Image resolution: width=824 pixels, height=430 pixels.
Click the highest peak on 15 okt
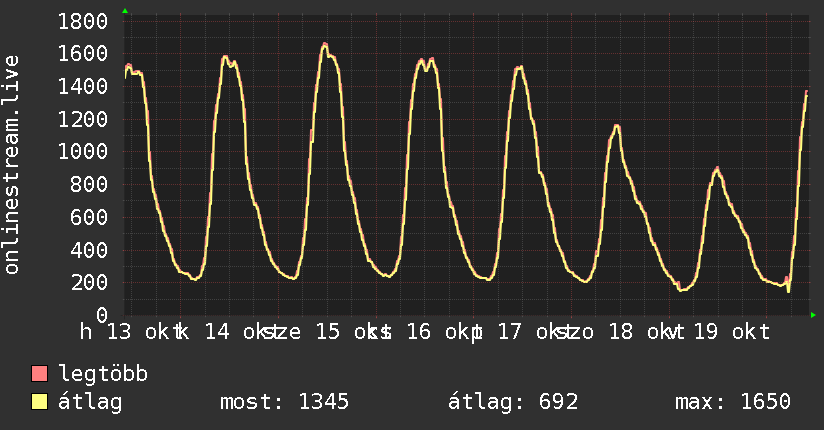click(x=325, y=44)
